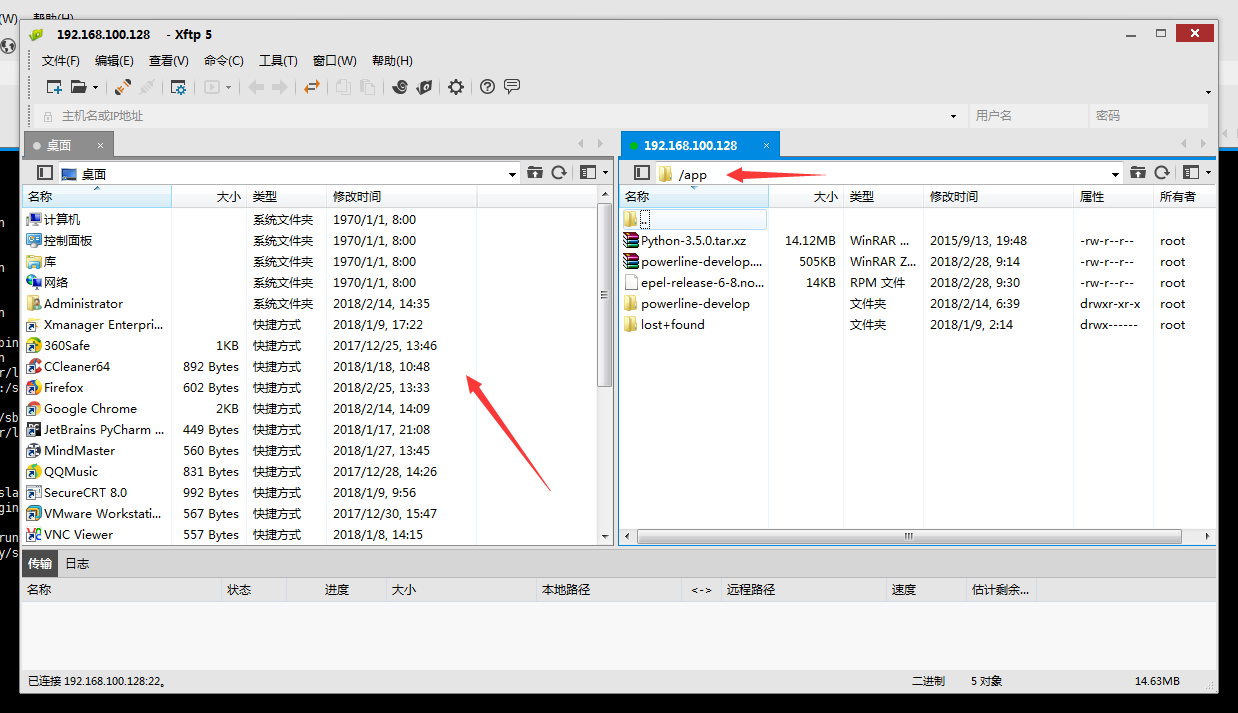
Task: Click the remote pane horizontal scrollbar
Action: coord(910,536)
